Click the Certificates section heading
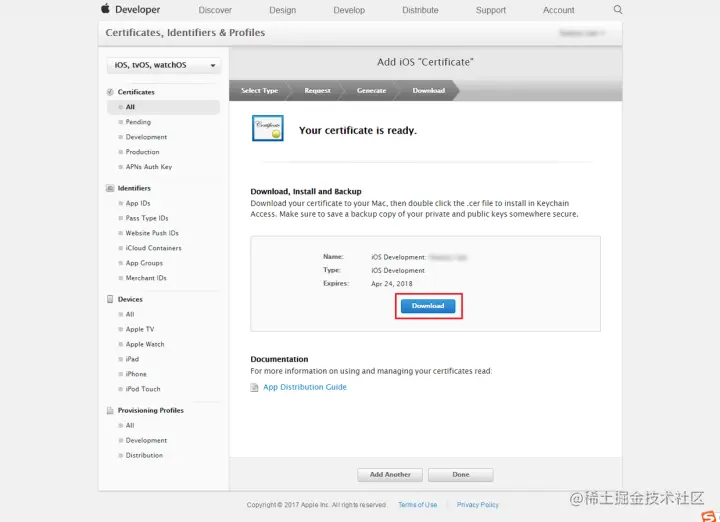 pyautogui.click(x=136, y=92)
